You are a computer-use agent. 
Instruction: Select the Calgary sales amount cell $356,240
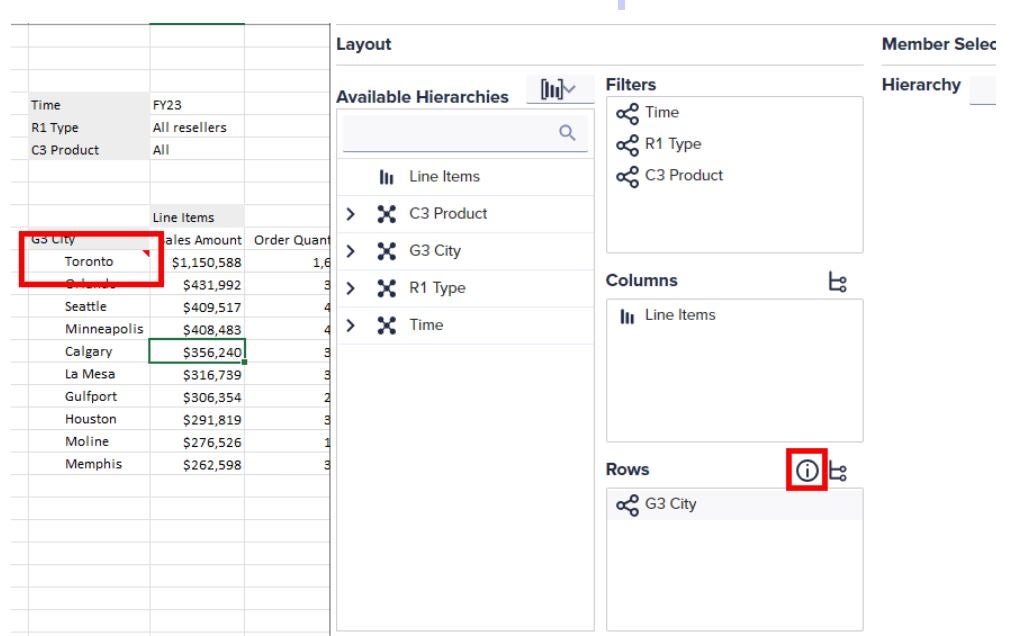tap(197, 352)
